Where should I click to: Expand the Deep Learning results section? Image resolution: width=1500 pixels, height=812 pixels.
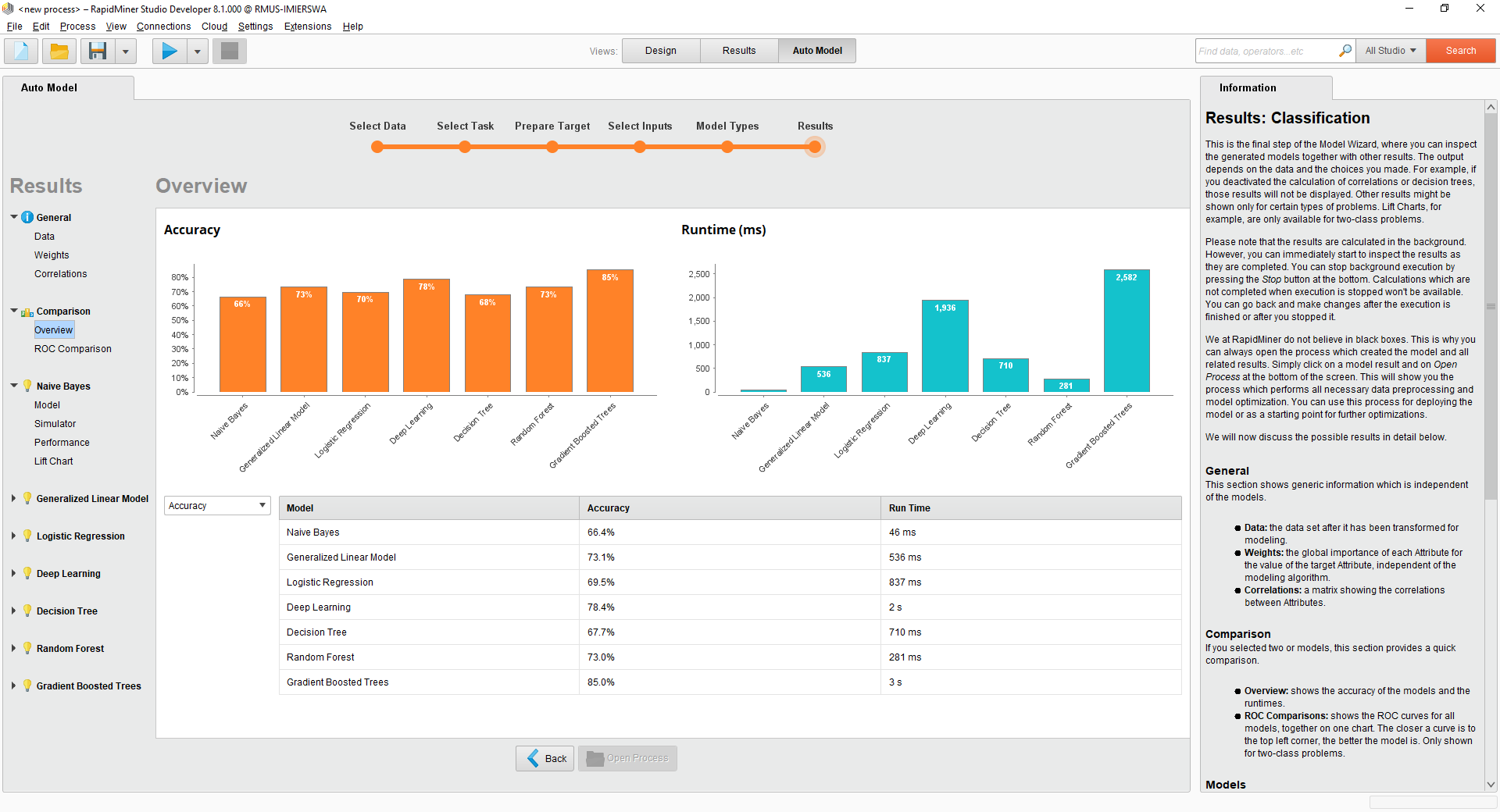coord(12,573)
